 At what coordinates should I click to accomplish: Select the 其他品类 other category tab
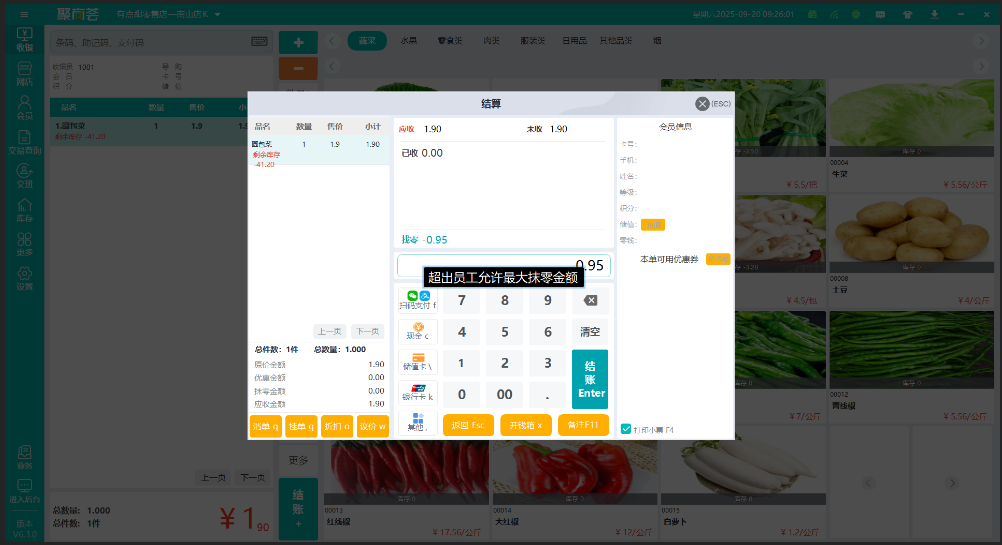point(616,41)
